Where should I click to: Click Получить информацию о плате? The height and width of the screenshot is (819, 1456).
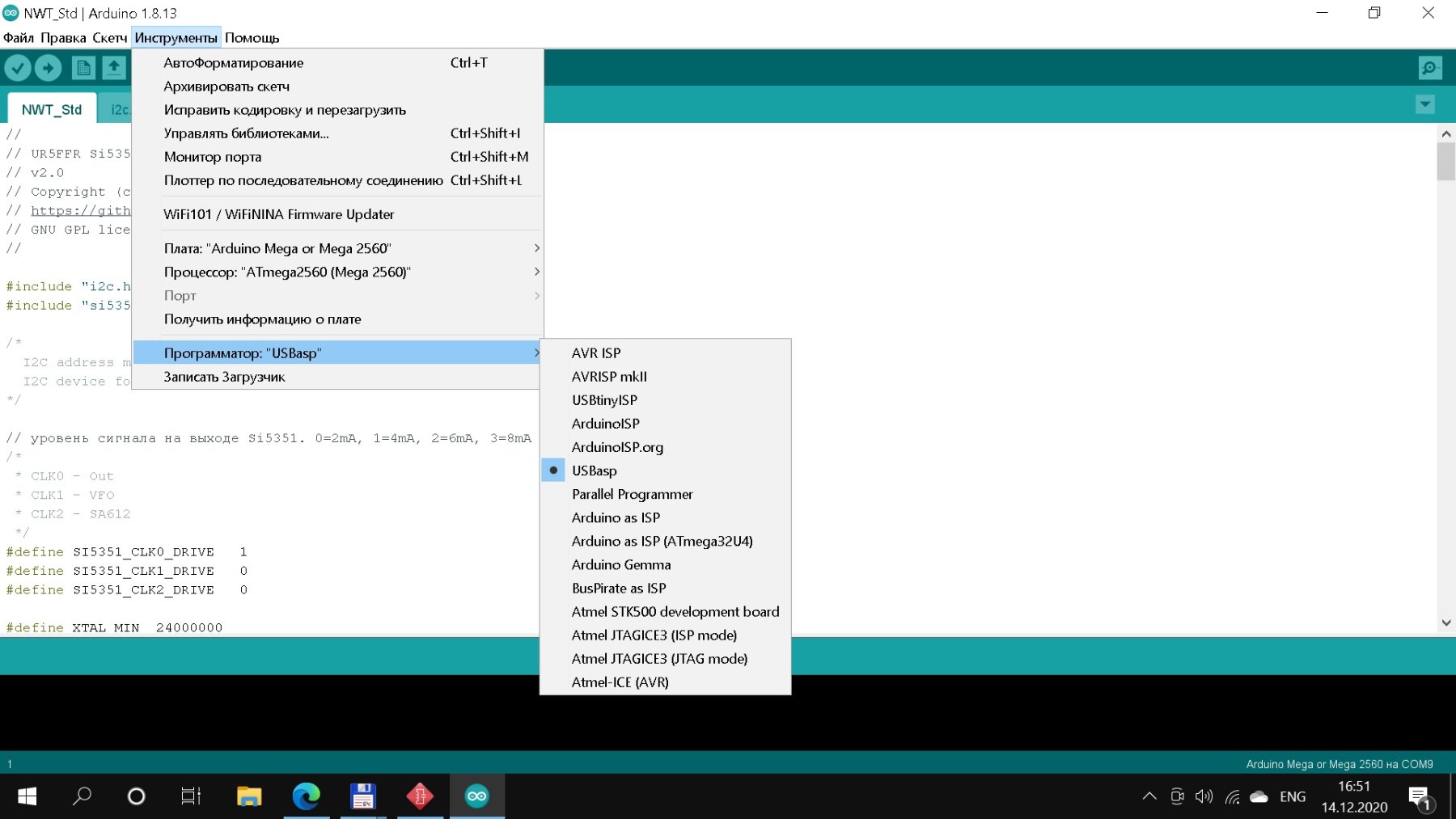click(x=337, y=319)
